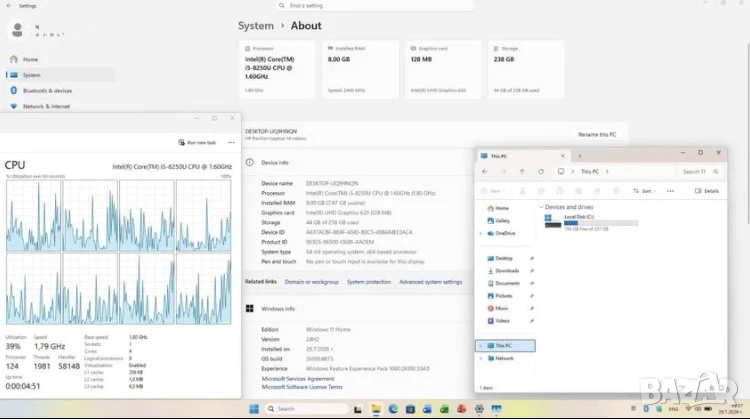Click the Windows Start button
The width and height of the screenshot is (750, 419).
254,409
